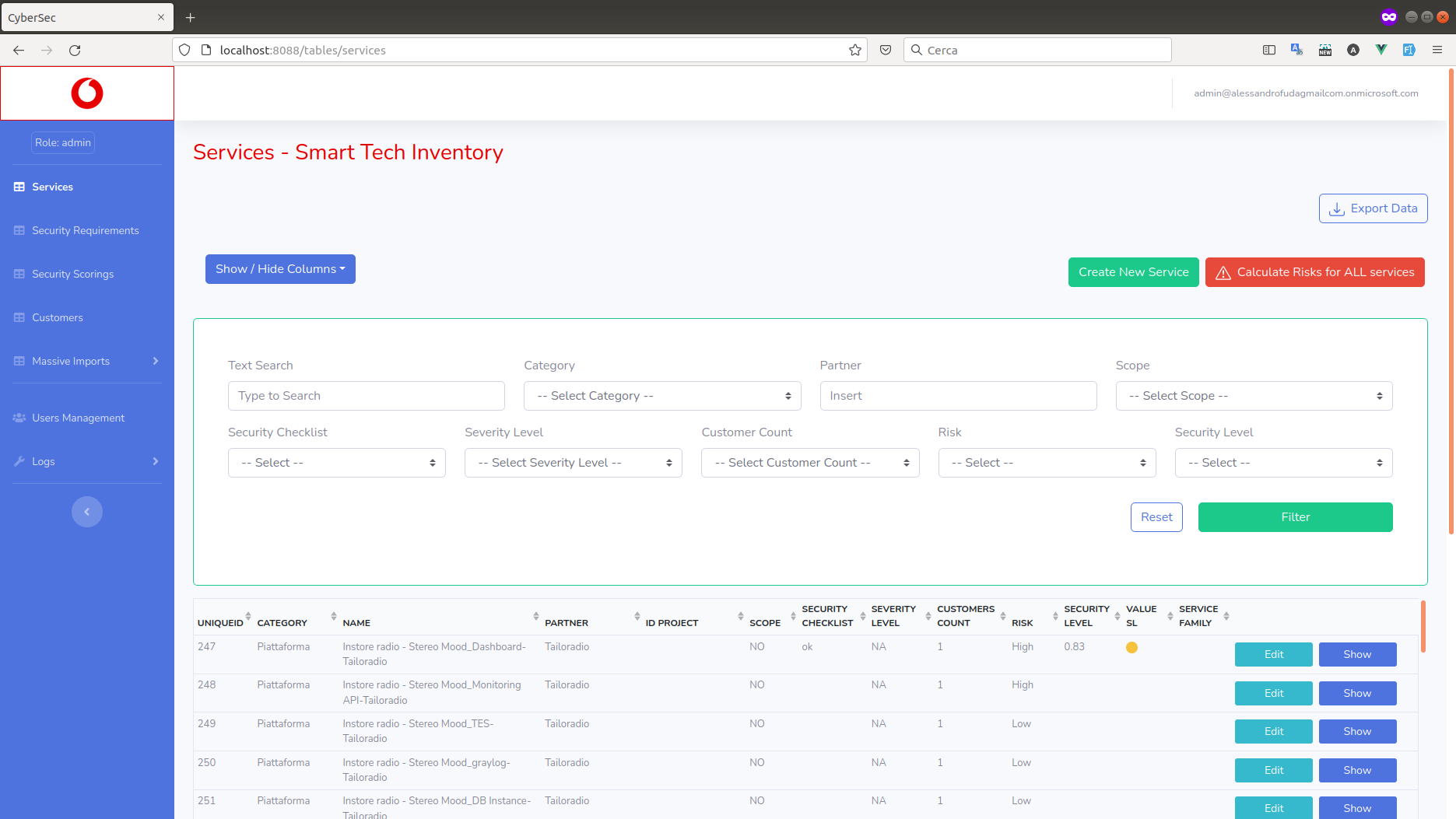Toggle sorting on the NAME column

coord(535,616)
